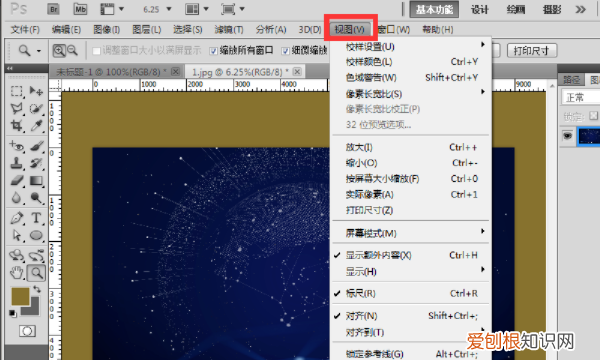Select the Gradient tool
Viewport: 600px width, 360px height.
click(x=36, y=181)
